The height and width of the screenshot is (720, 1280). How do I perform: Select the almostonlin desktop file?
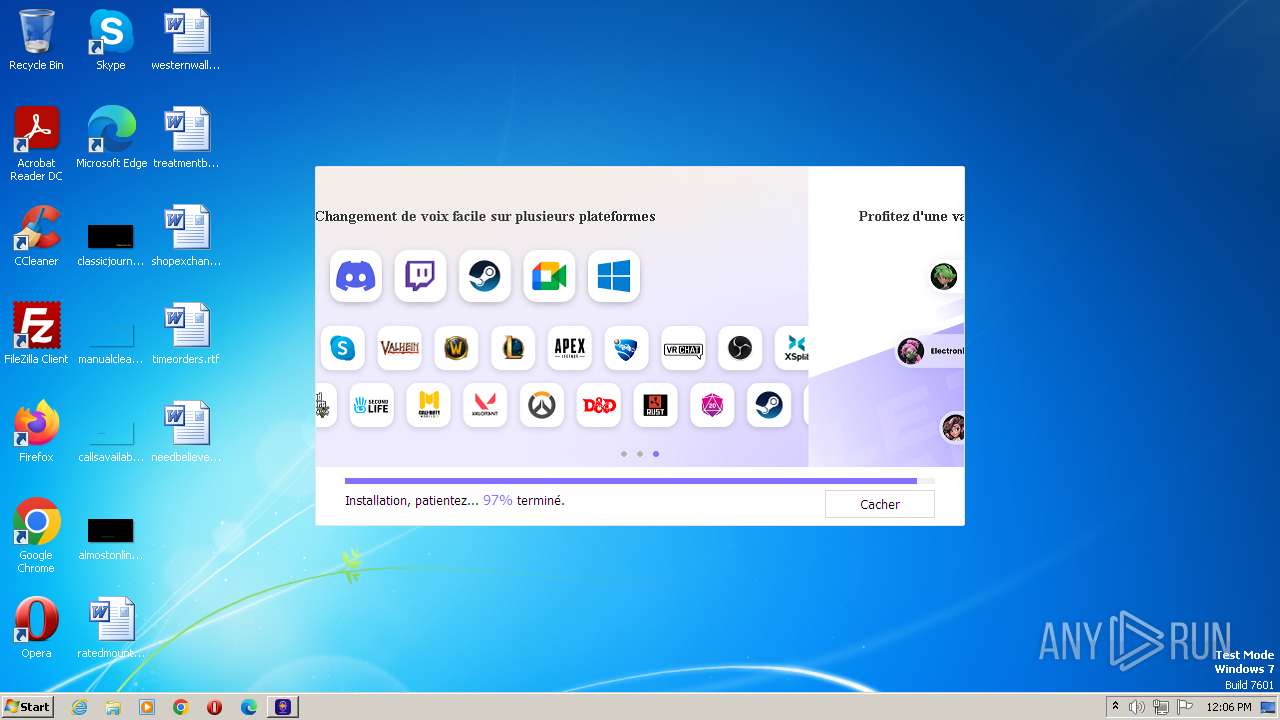click(x=111, y=539)
